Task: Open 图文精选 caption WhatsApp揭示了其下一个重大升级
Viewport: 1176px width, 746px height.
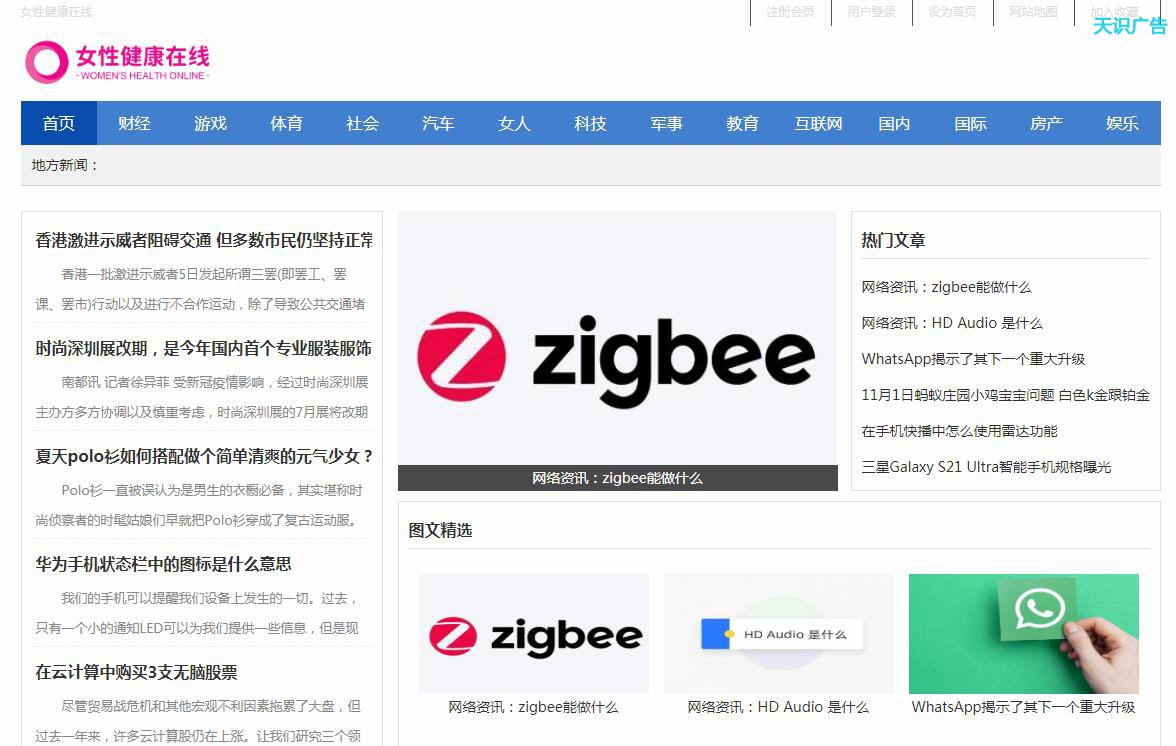Action: 1024,707
